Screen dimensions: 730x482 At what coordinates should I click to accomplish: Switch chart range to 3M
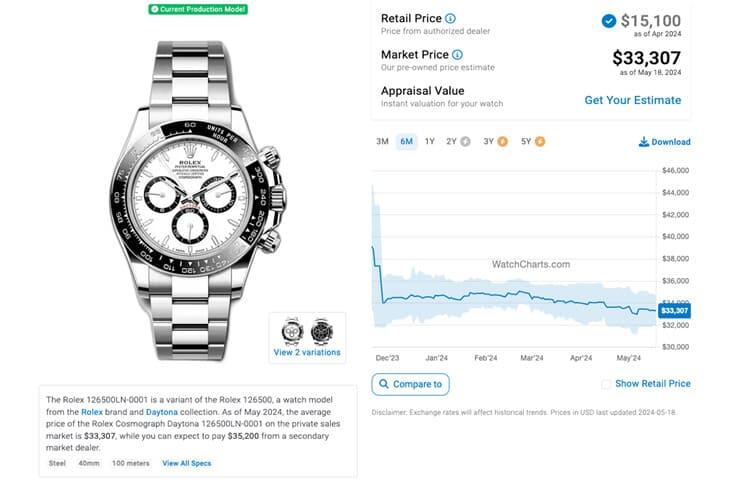(x=382, y=141)
